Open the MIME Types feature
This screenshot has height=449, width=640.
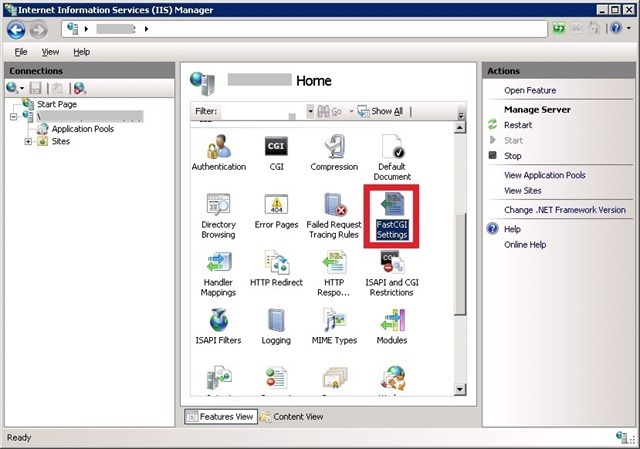[334, 327]
